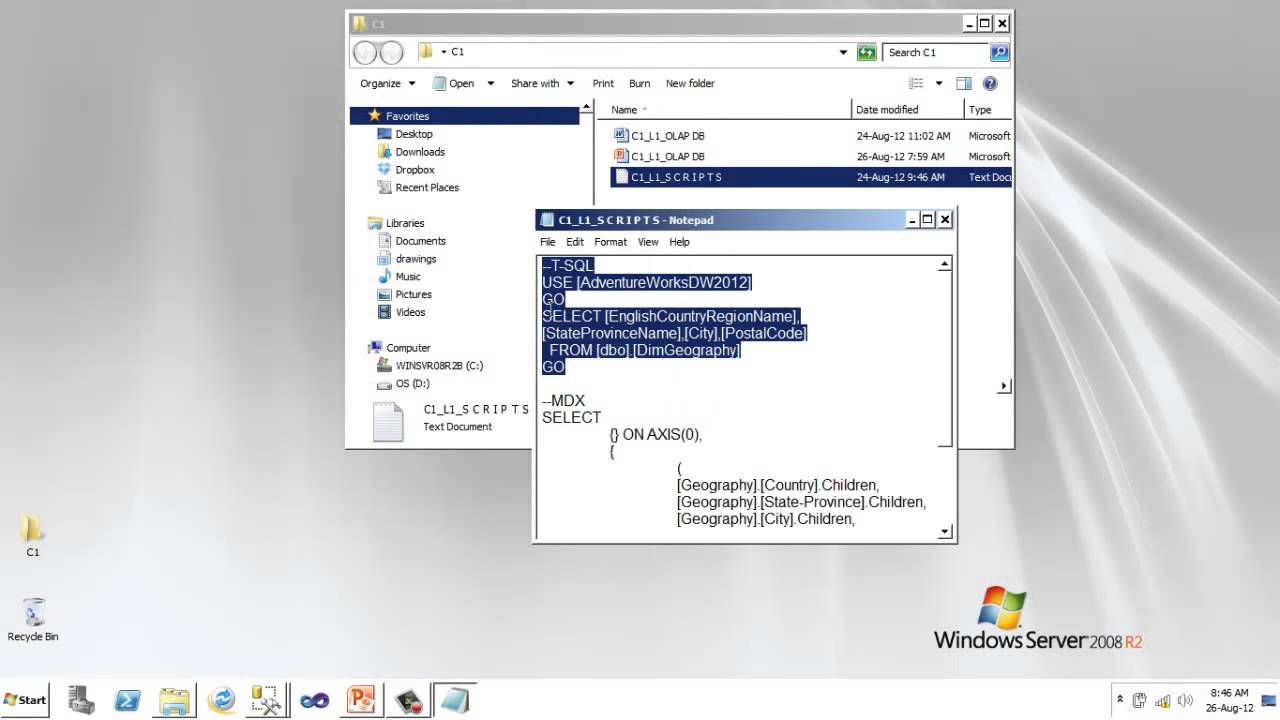Open the screen recorder taskbar icon
Screen dimensions: 1280x720
407,700
